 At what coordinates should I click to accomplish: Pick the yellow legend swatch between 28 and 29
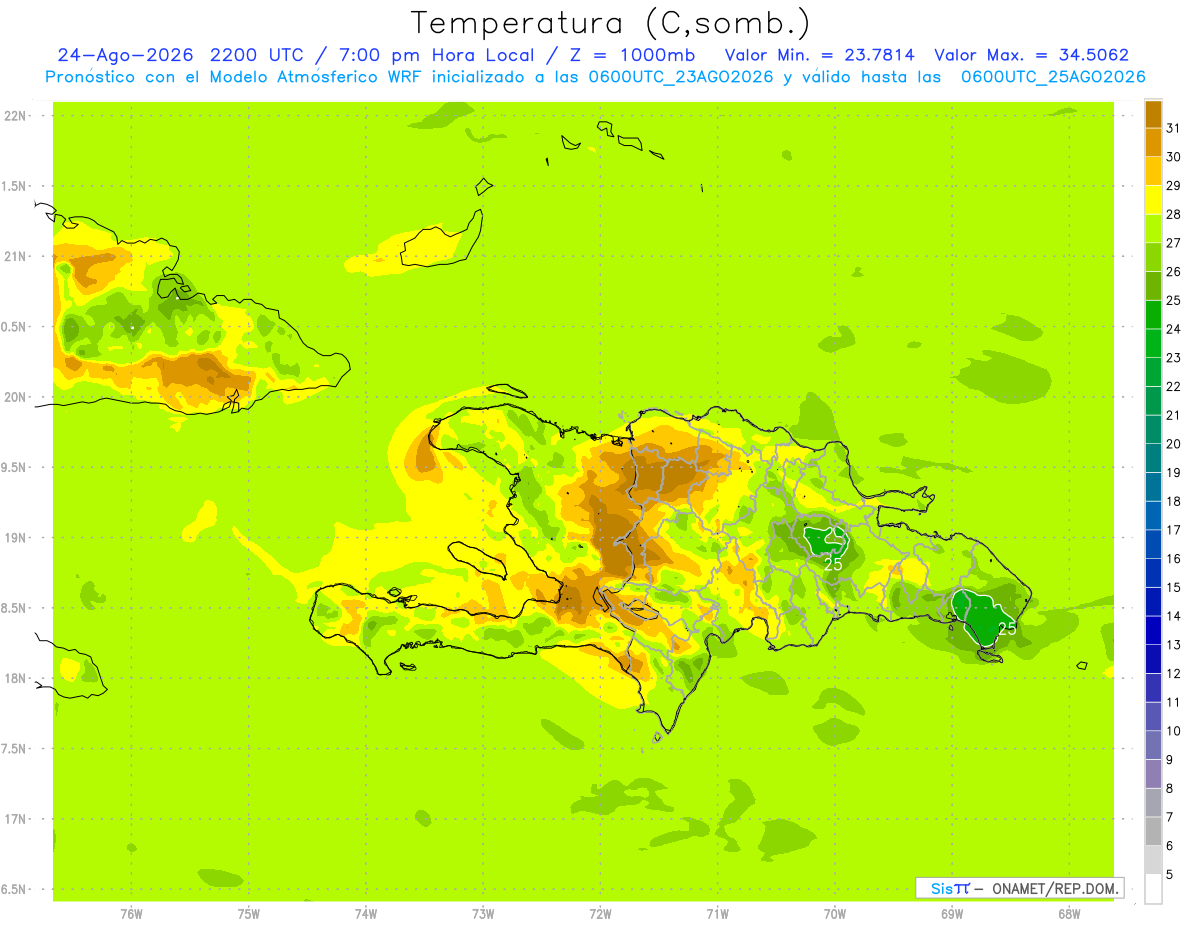click(x=1153, y=200)
